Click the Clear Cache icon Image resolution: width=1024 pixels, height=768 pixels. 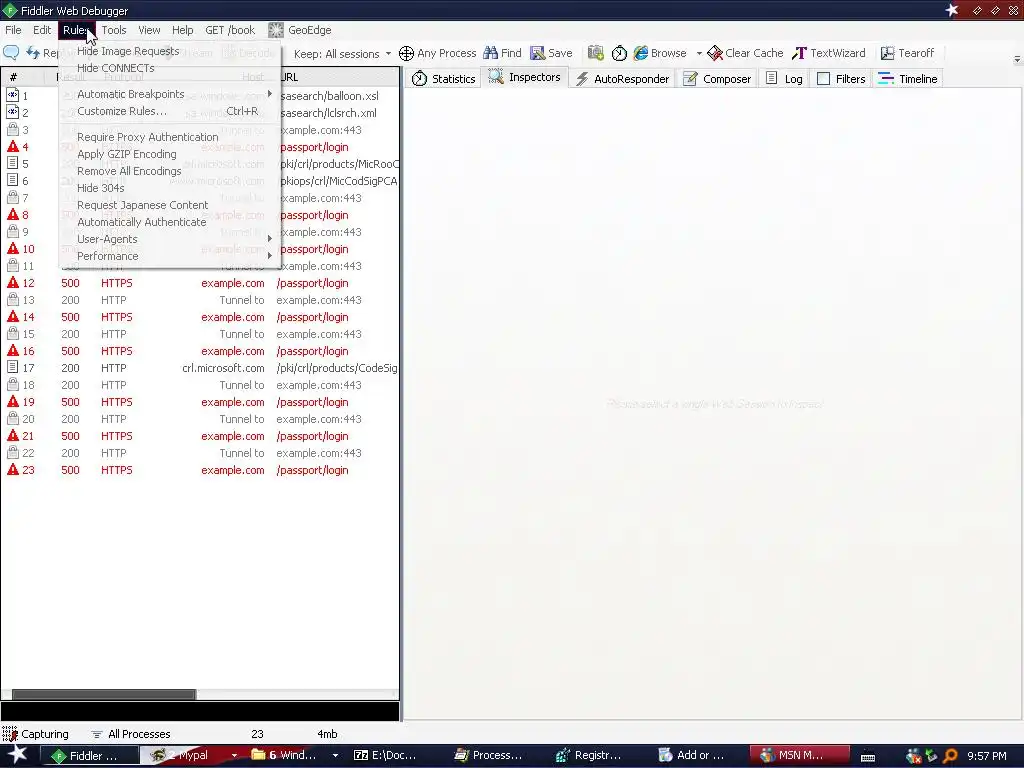(715, 53)
